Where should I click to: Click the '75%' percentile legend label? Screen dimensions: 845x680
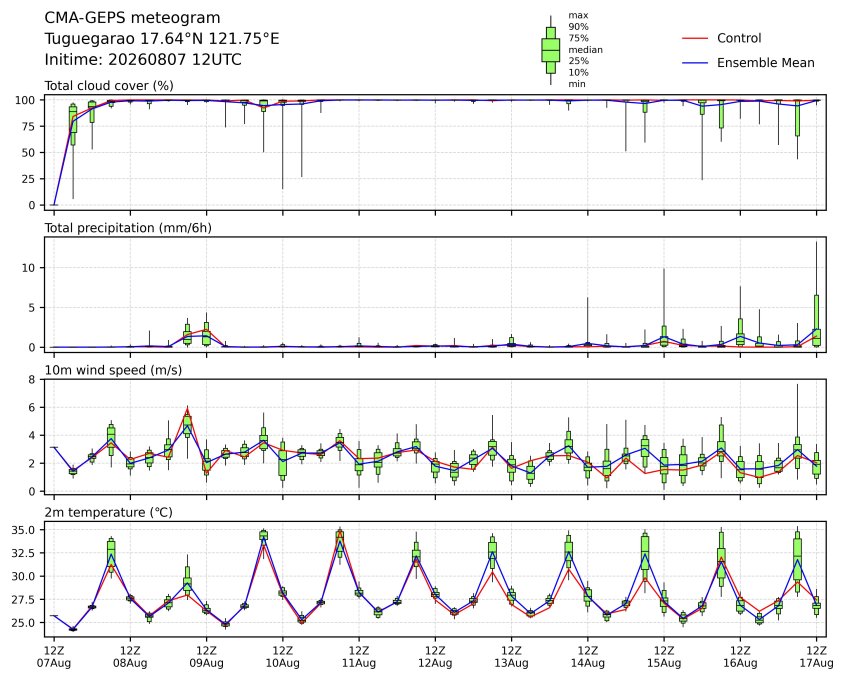pos(578,38)
